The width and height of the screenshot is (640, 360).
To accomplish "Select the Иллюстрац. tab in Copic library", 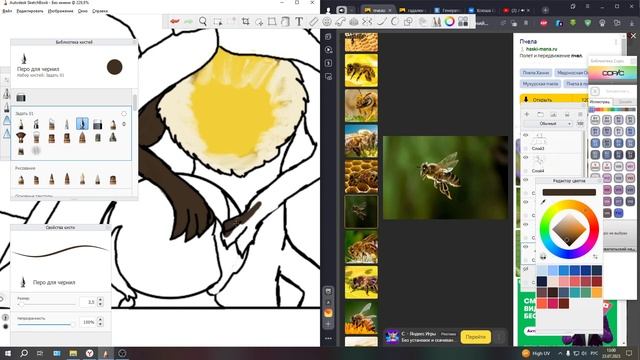I will pos(600,102).
